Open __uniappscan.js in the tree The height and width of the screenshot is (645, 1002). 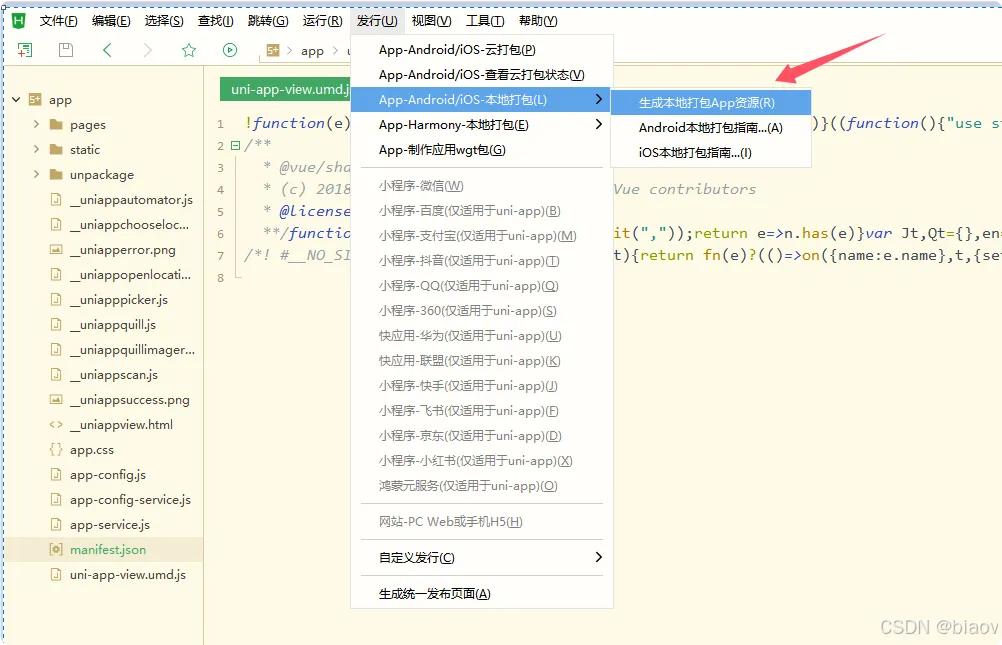[x=114, y=375]
